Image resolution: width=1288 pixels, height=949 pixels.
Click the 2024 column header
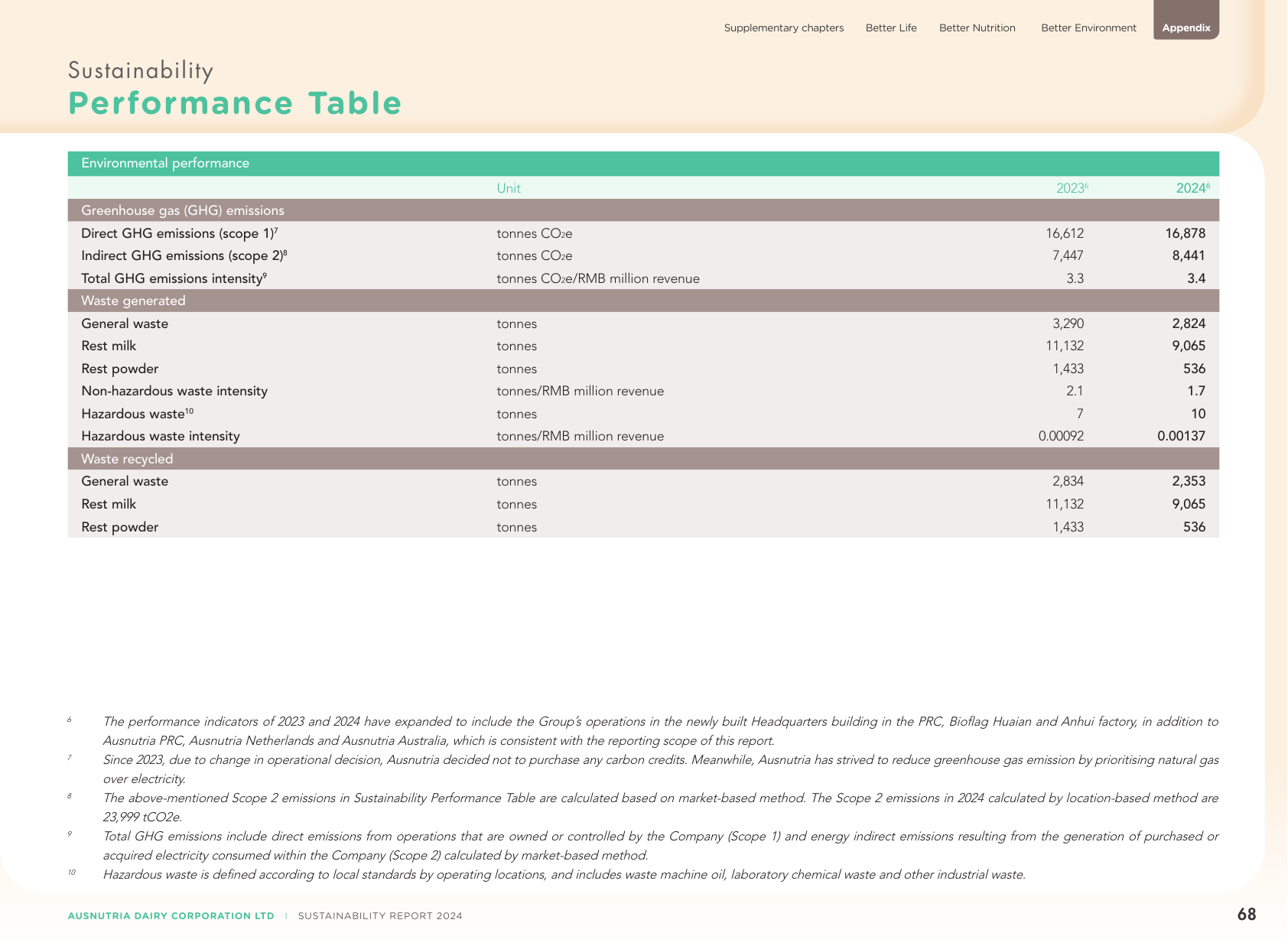pos(1193,188)
